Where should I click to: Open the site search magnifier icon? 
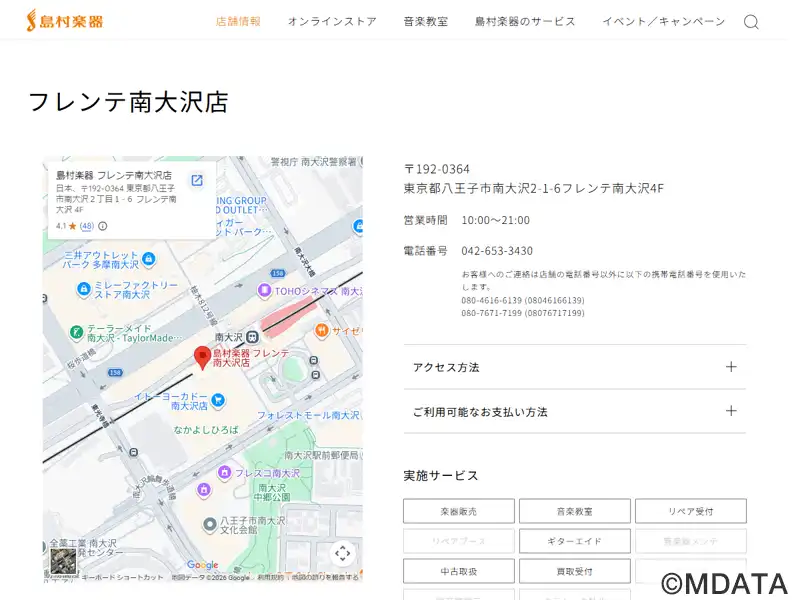point(751,22)
